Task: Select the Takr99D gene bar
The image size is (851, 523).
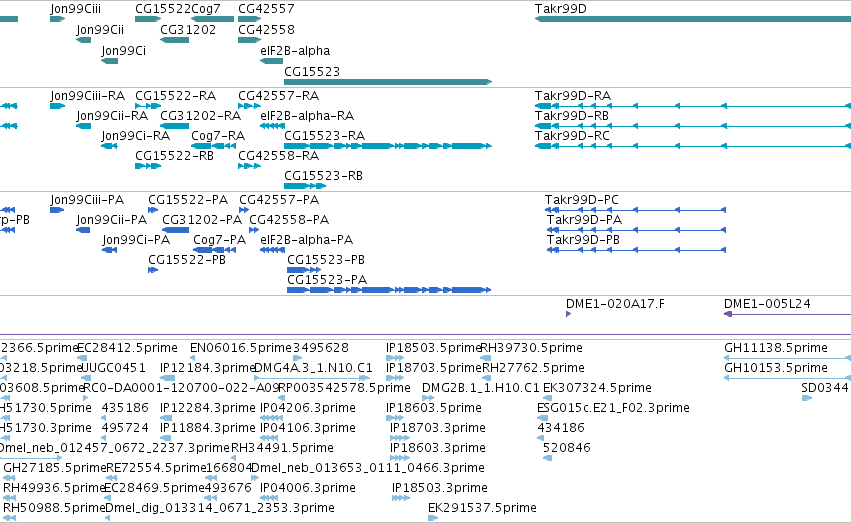Action: click(693, 19)
